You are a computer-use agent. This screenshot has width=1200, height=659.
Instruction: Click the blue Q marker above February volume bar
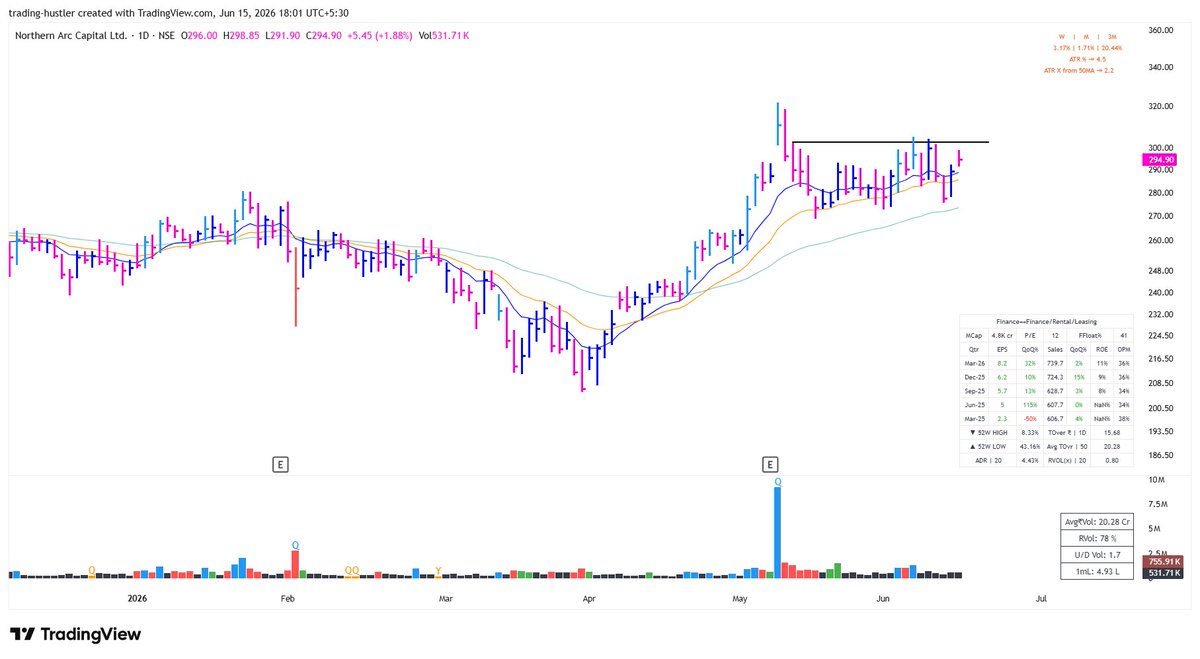(x=295, y=545)
